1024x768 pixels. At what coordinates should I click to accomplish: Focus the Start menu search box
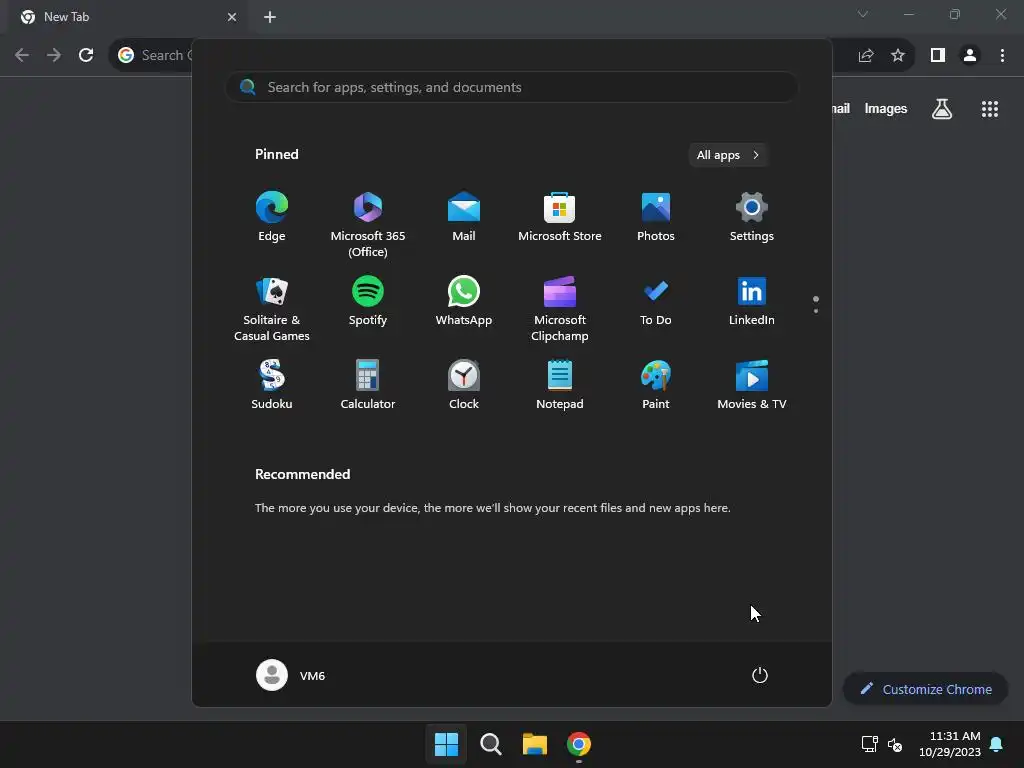(x=511, y=88)
